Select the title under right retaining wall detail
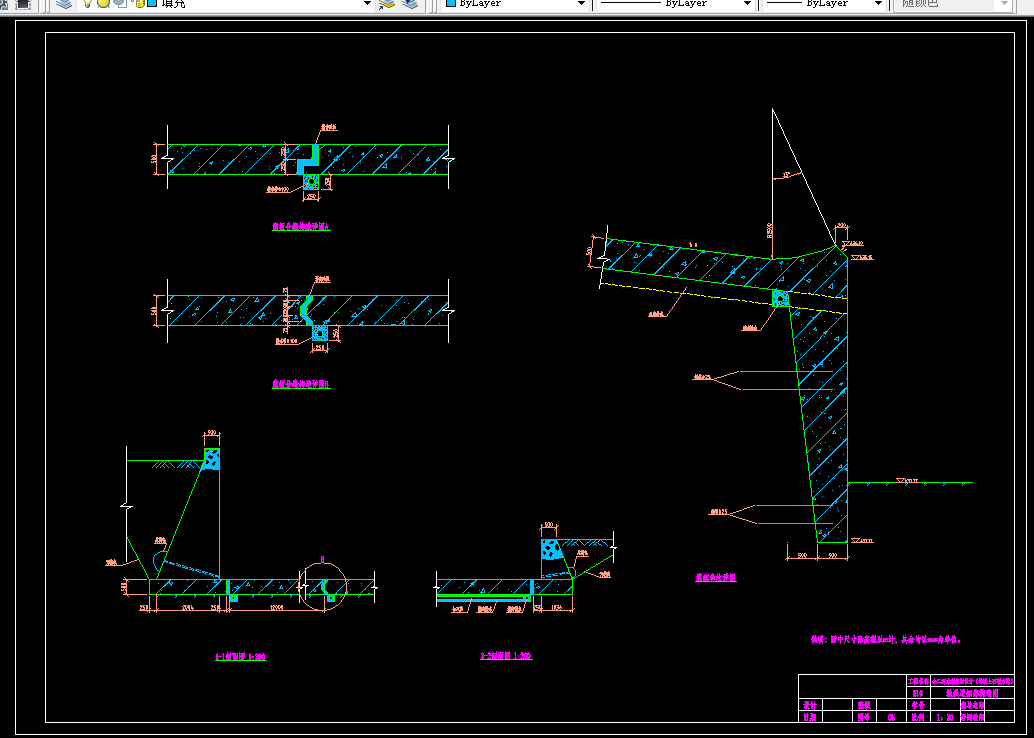The height and width of the screenshot is (738, 1034). [715, 577]
